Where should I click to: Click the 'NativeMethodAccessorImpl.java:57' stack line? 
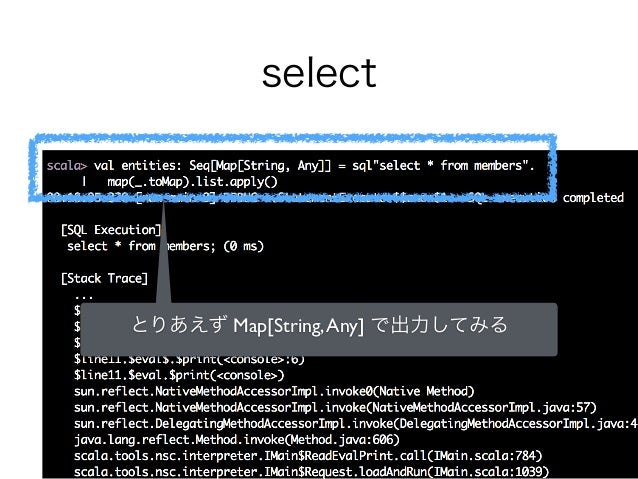click(x=335, y=408)
